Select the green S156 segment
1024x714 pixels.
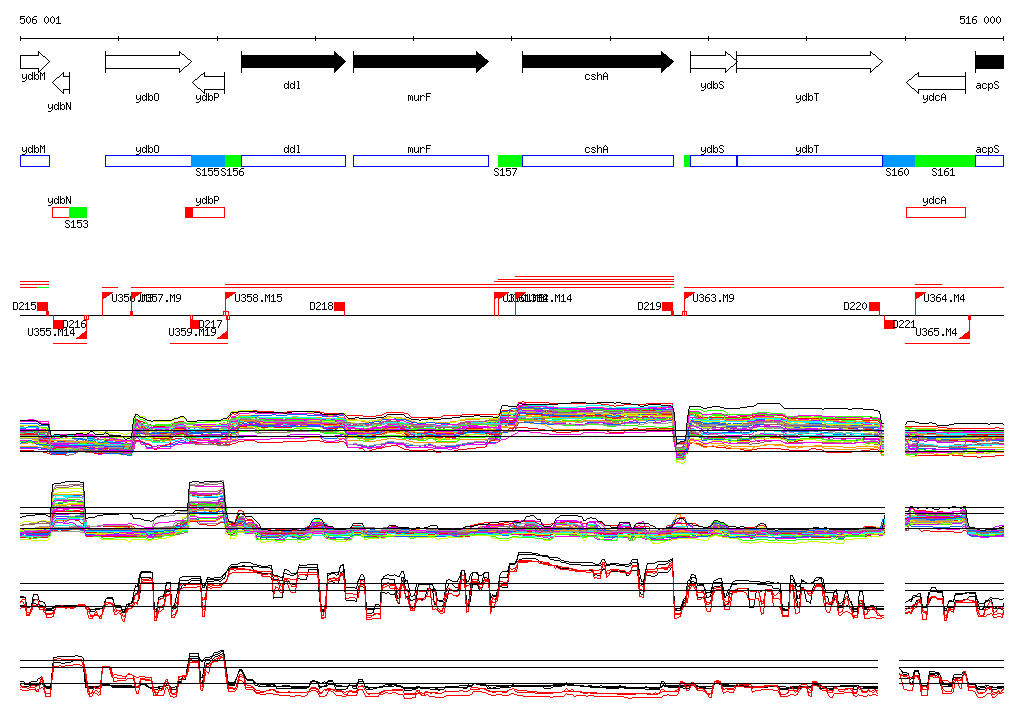point(233,161)
